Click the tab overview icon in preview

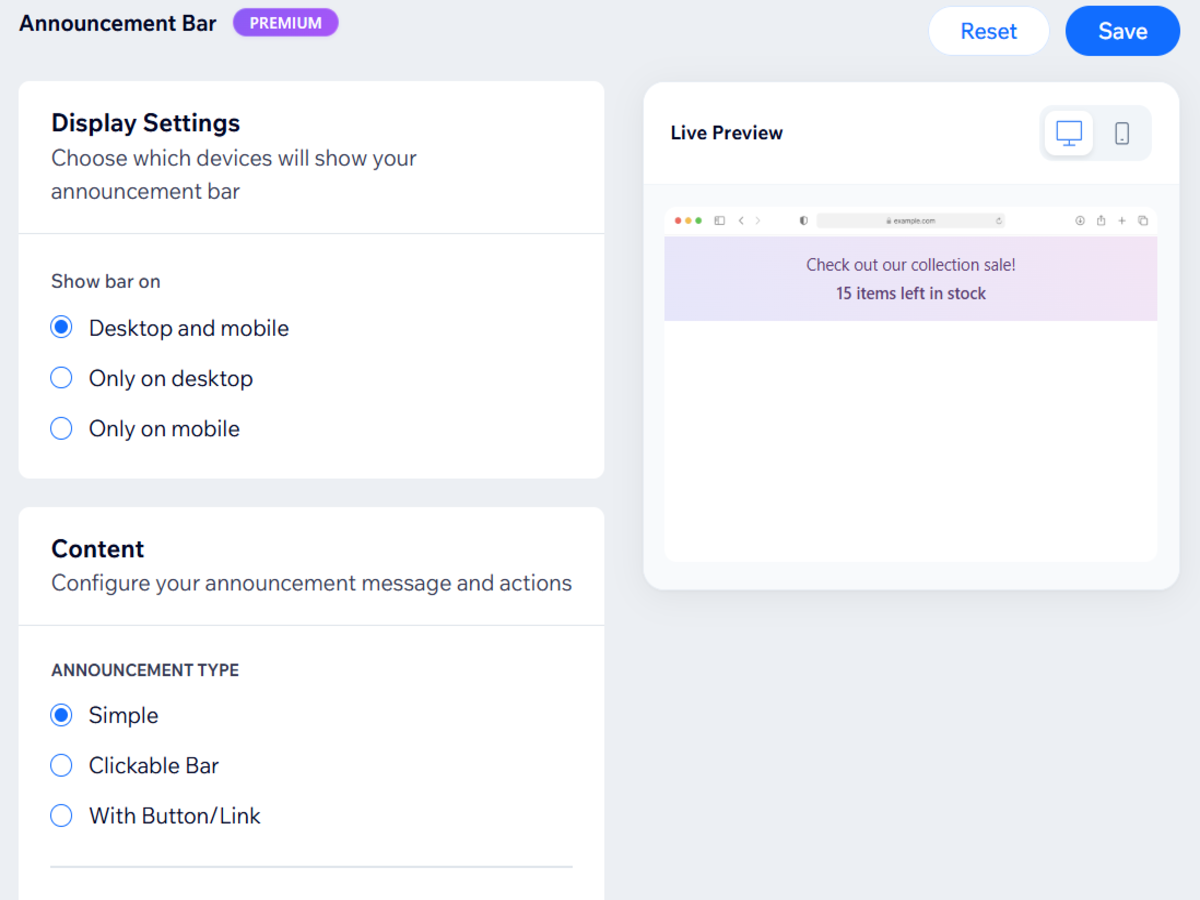coord(1143,221)
